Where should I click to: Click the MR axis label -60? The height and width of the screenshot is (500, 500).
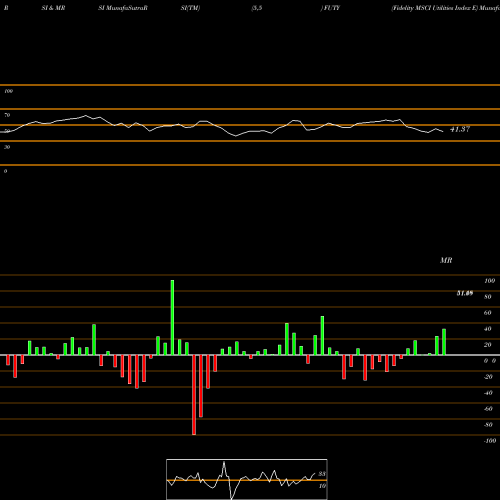[488, 409]
